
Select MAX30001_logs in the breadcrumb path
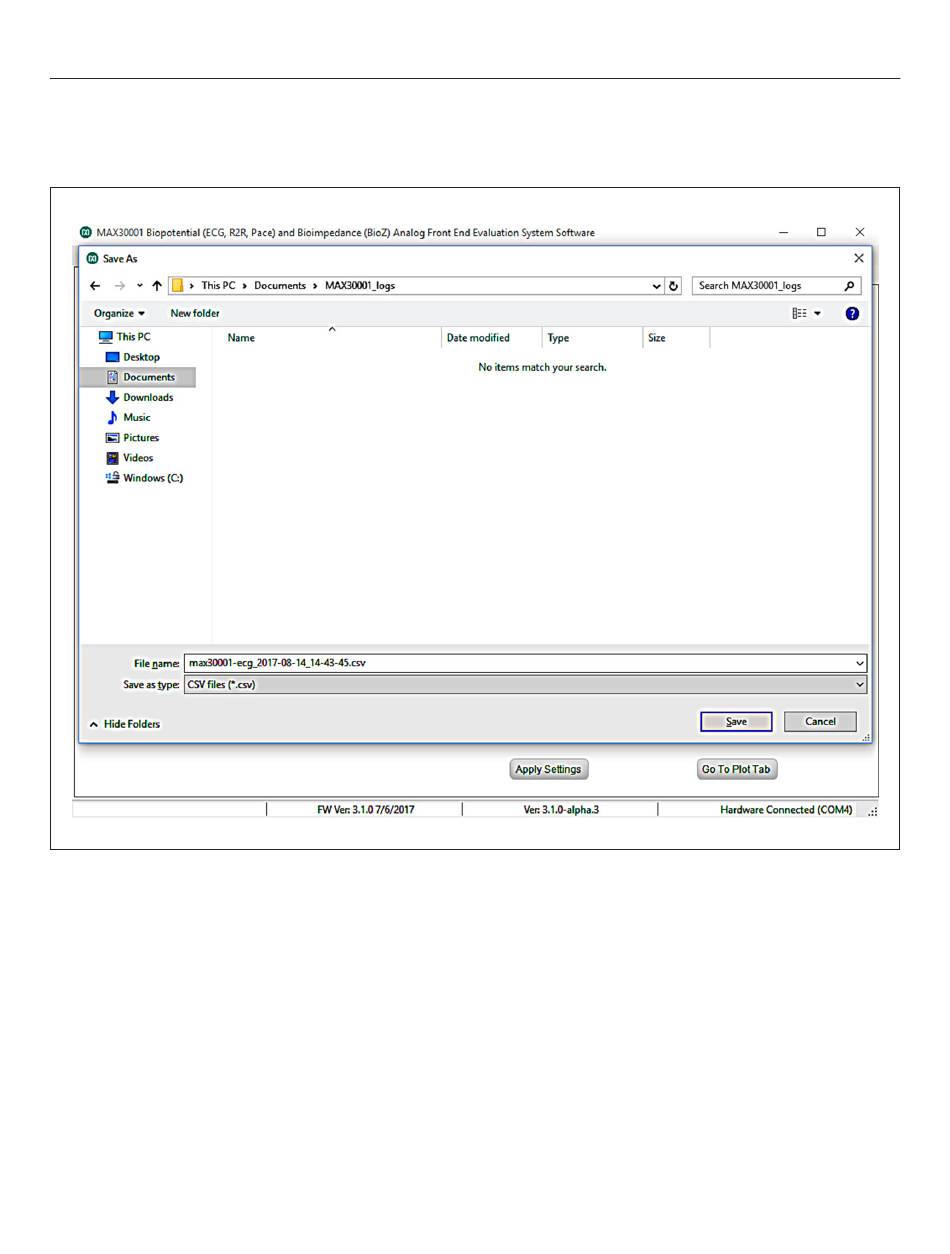[x=360, y=286]
